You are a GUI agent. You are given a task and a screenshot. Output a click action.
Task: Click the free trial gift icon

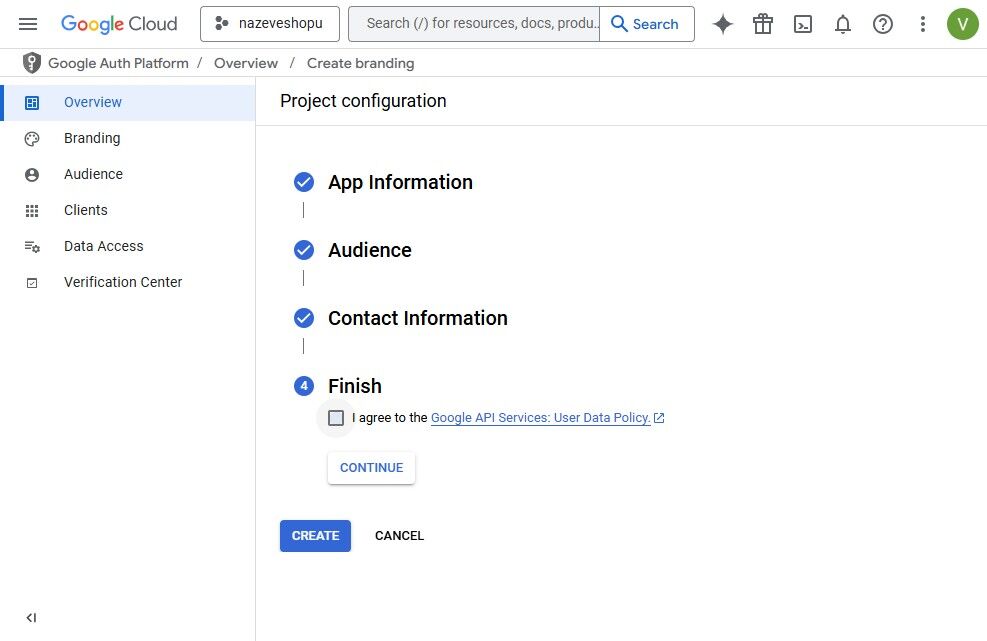[763, 24]
